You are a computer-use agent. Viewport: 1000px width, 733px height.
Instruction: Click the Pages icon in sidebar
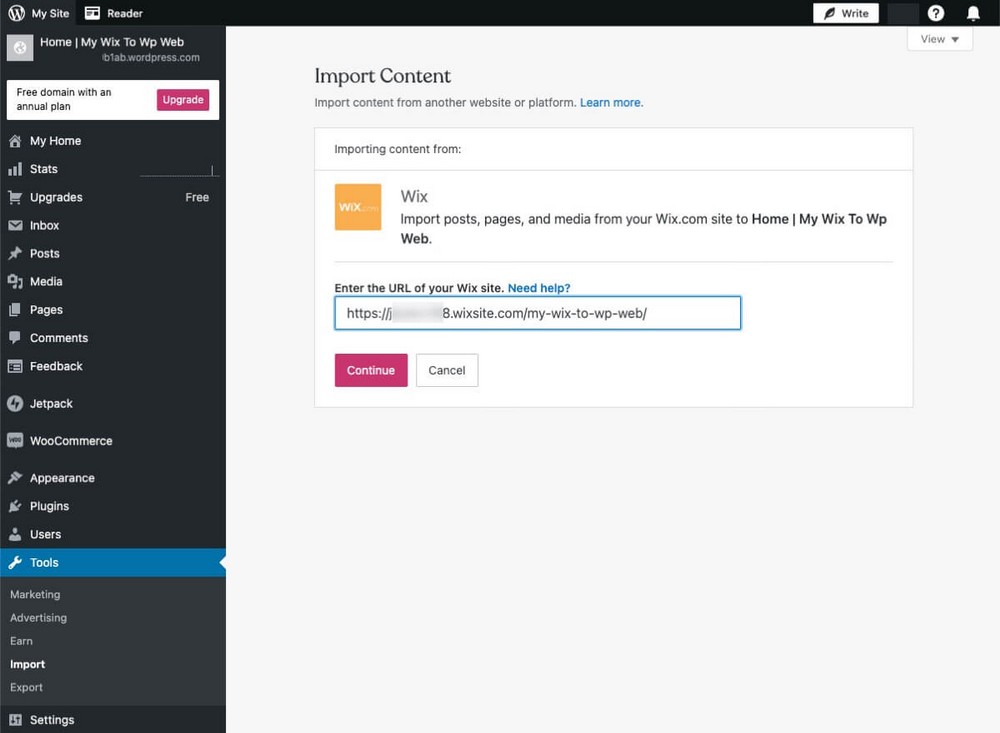15,309
